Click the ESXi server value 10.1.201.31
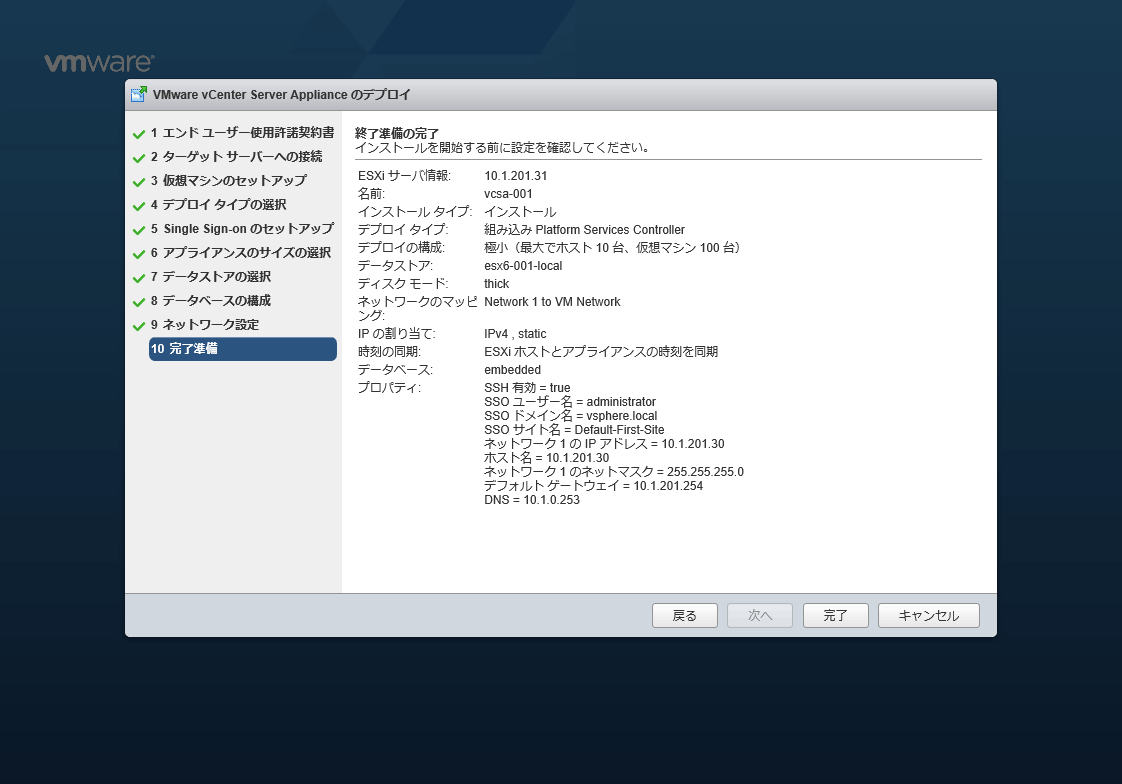1122x784 pixels. coord(516,176)
